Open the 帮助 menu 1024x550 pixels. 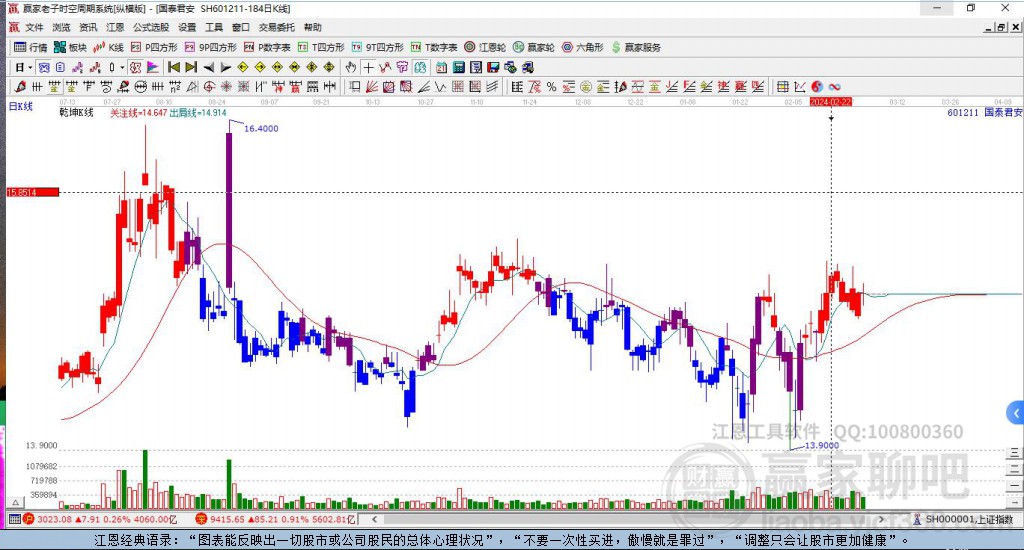tap(313, 27)
